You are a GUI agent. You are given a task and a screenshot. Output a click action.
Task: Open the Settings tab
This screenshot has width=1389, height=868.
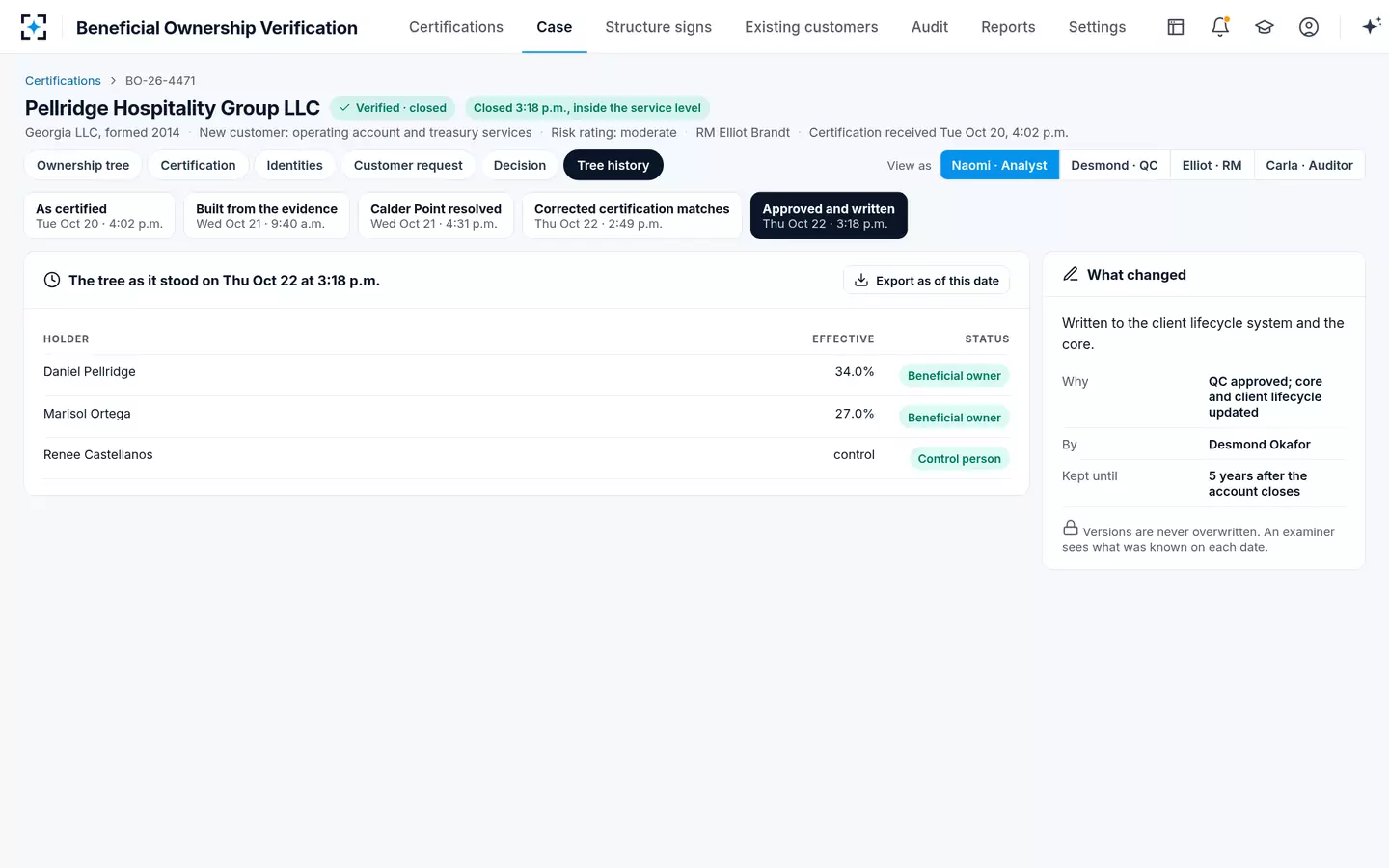1097,27
